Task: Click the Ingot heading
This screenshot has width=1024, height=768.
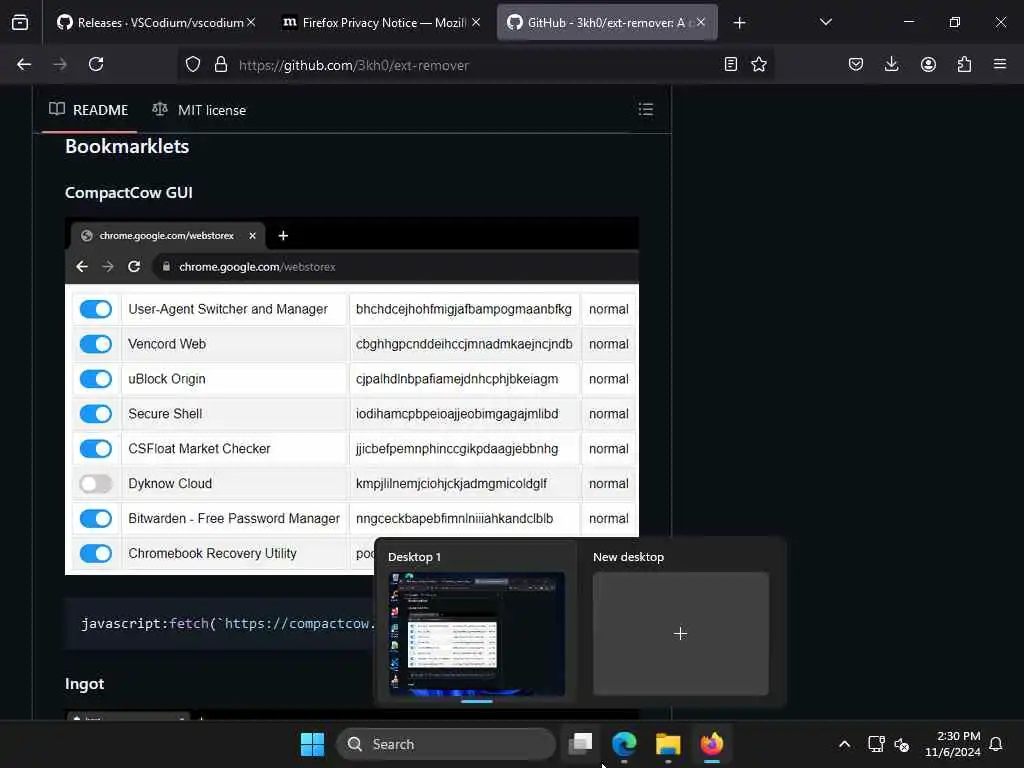Action: click(84, 684)
